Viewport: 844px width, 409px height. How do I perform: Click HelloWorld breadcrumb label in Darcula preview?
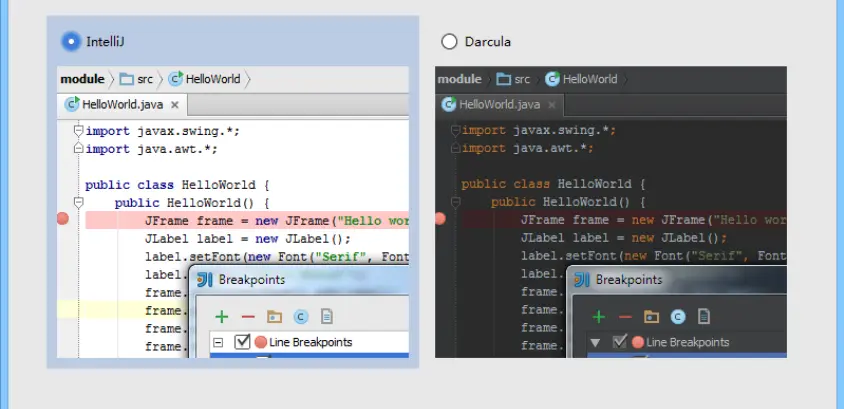pyautogui.click(x=590, y=79)
